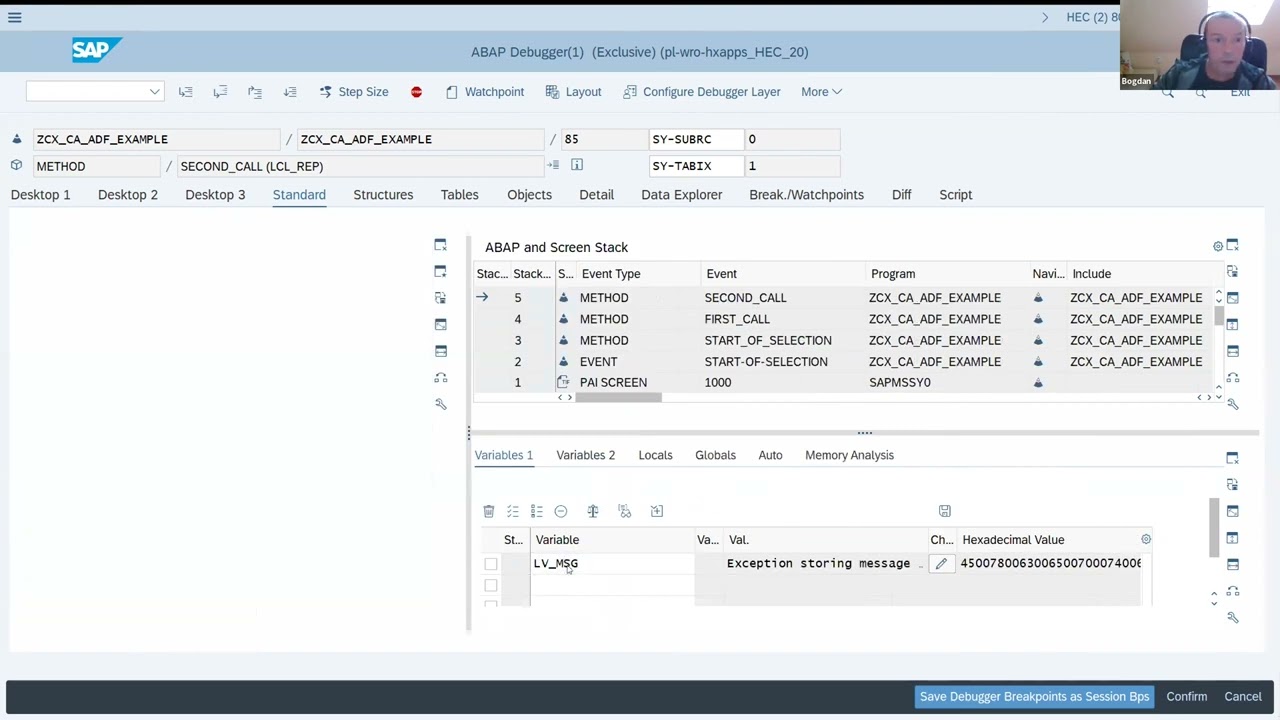Open the Memory Analysis tab
The height and width of the screenshot is (720, 1280).
click(849, 455)
